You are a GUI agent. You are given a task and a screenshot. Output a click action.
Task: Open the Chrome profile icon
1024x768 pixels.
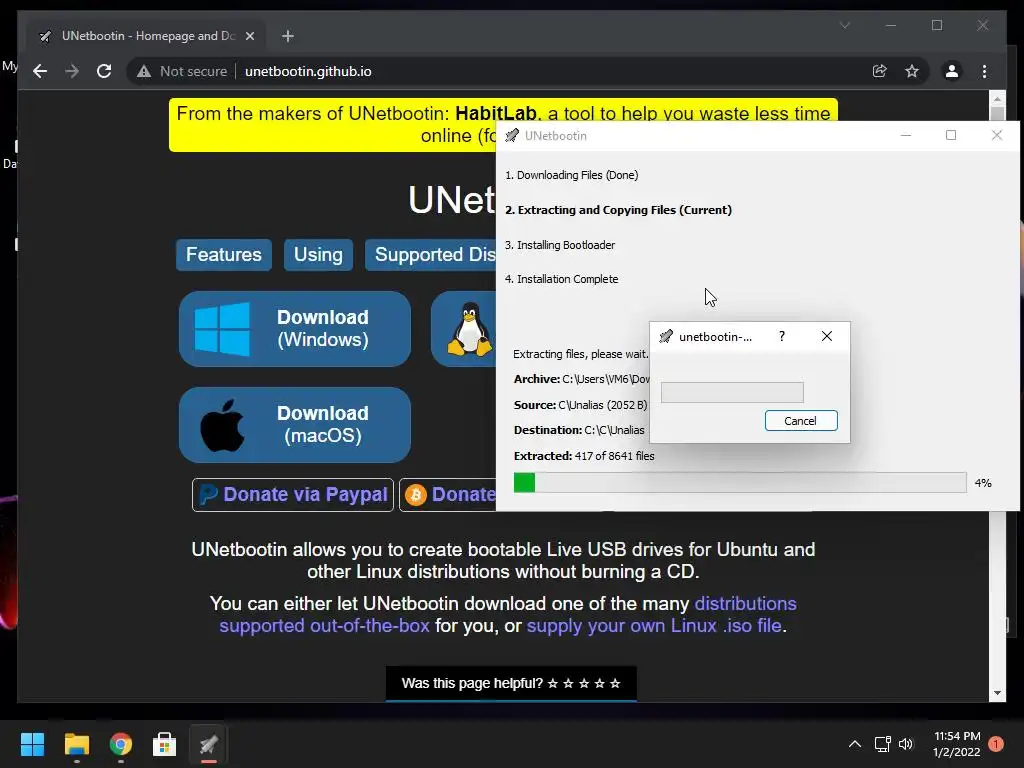952,71
